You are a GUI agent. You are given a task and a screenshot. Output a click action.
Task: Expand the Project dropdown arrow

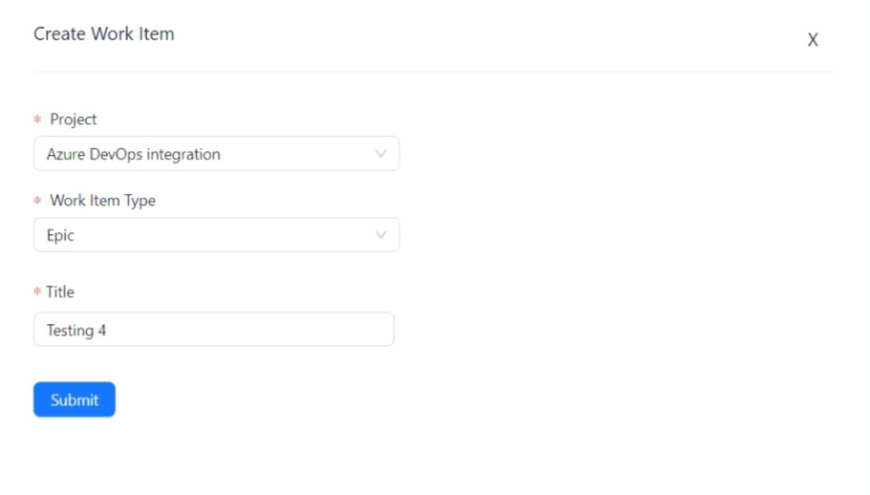tap(380, 154)
